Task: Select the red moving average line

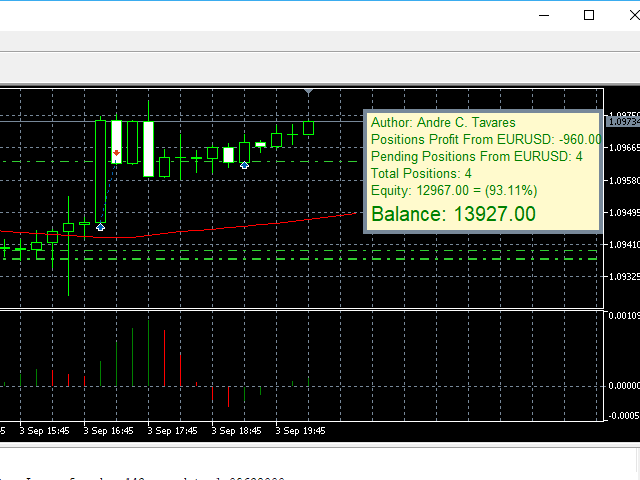Action: (x=250, y=224)
